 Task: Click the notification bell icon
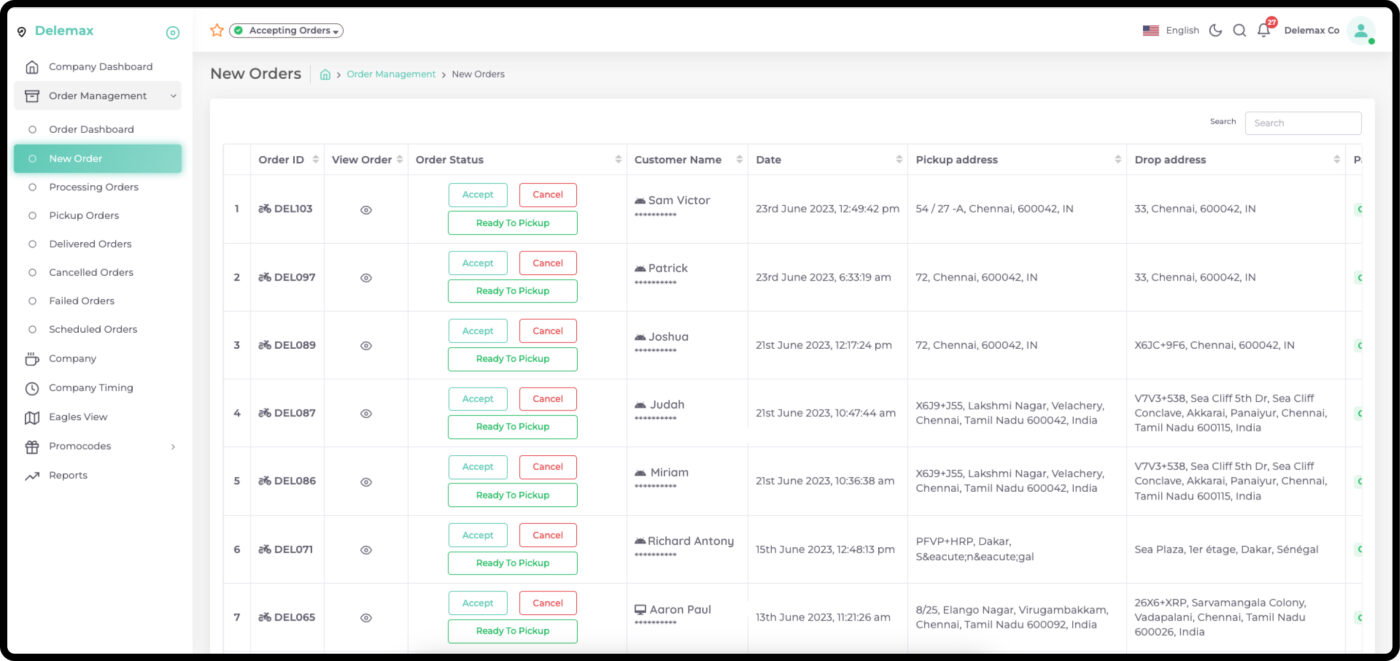pos(1263,31)
